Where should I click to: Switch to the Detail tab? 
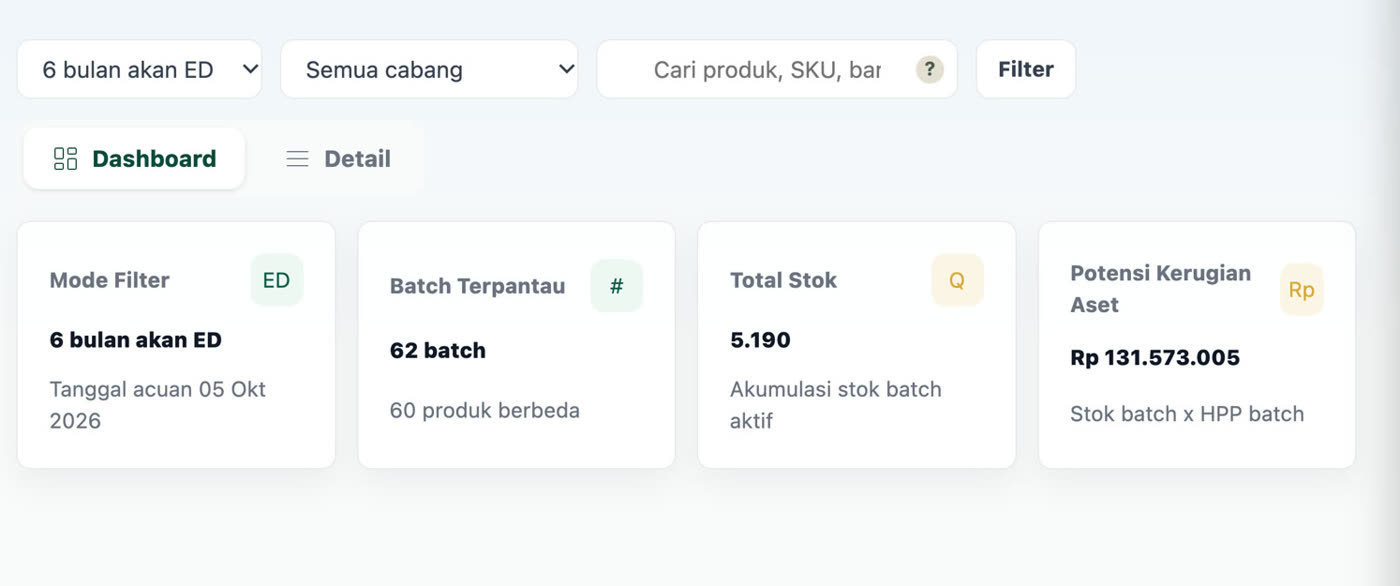[x=338, y=158]
